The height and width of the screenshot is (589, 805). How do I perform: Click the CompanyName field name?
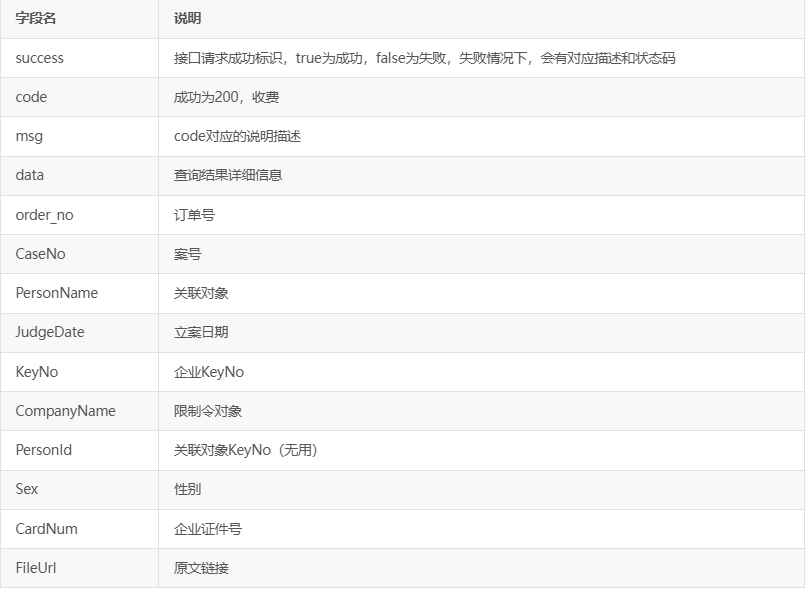point(65,411)
